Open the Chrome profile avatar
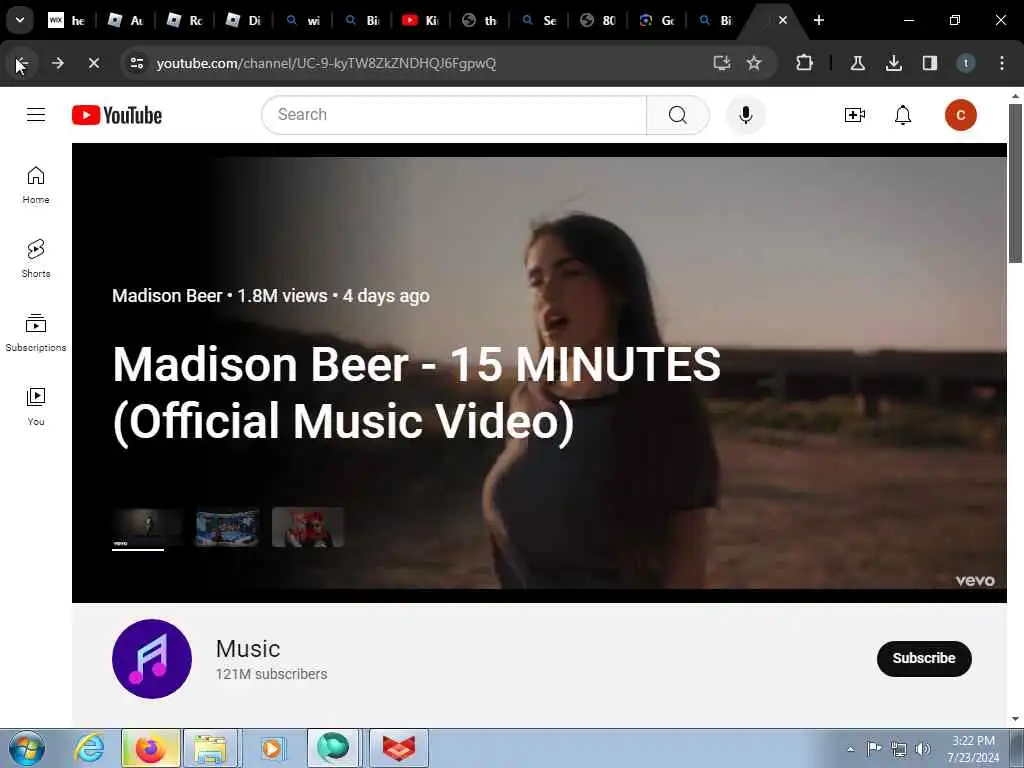 pyautogui.click(x=966, y=63)
